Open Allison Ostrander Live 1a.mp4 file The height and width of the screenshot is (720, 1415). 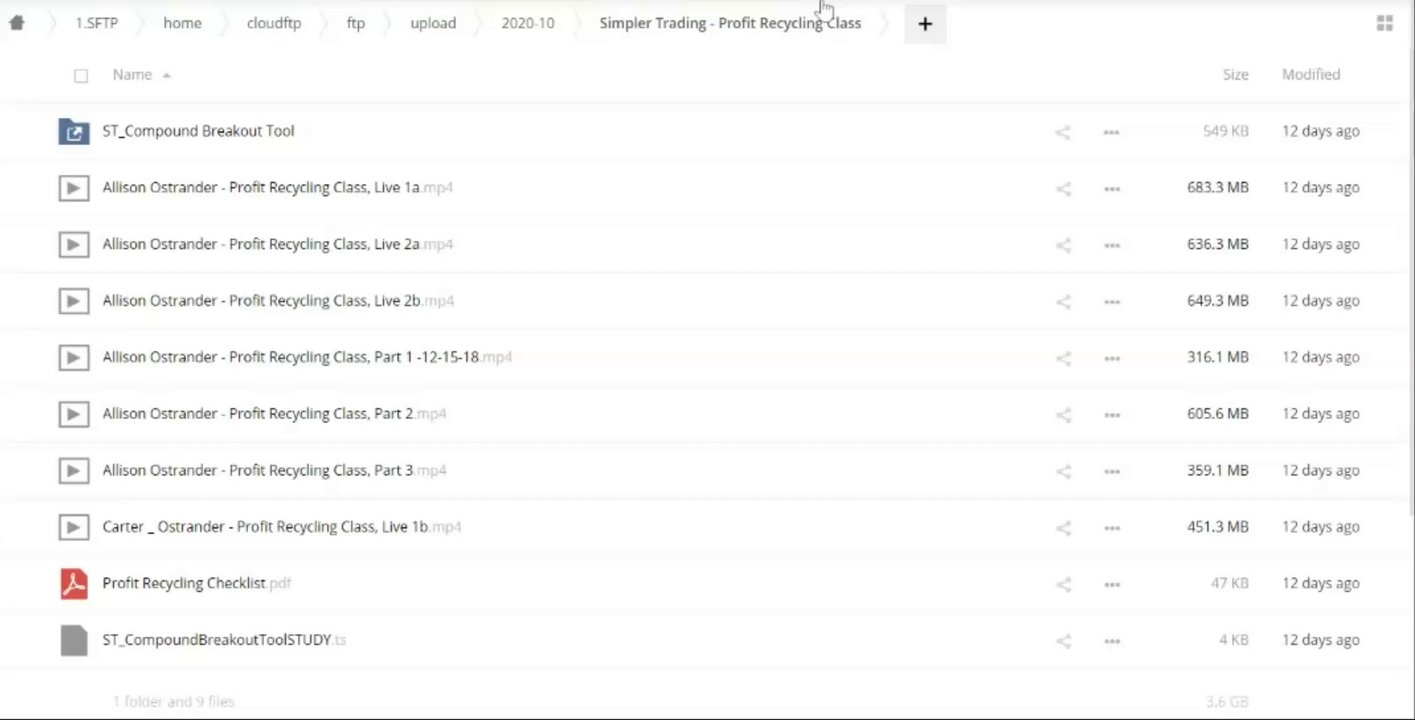click(x=277, y=188)
